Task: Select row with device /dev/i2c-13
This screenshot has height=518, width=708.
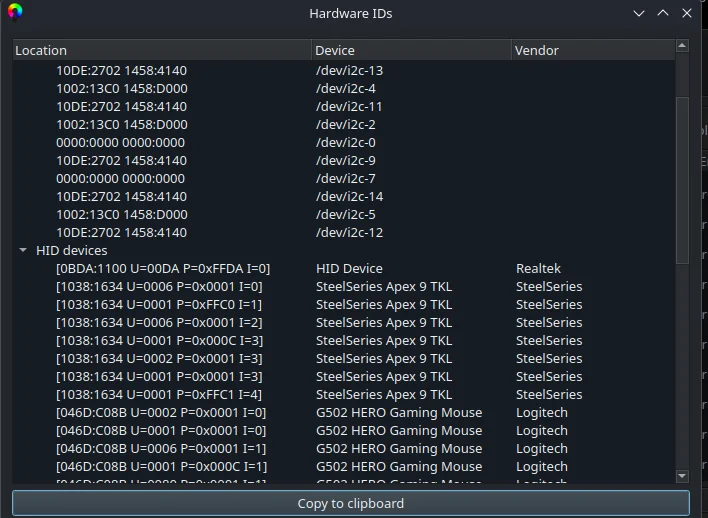Action: pyautogui.click(x=344, y=70)
